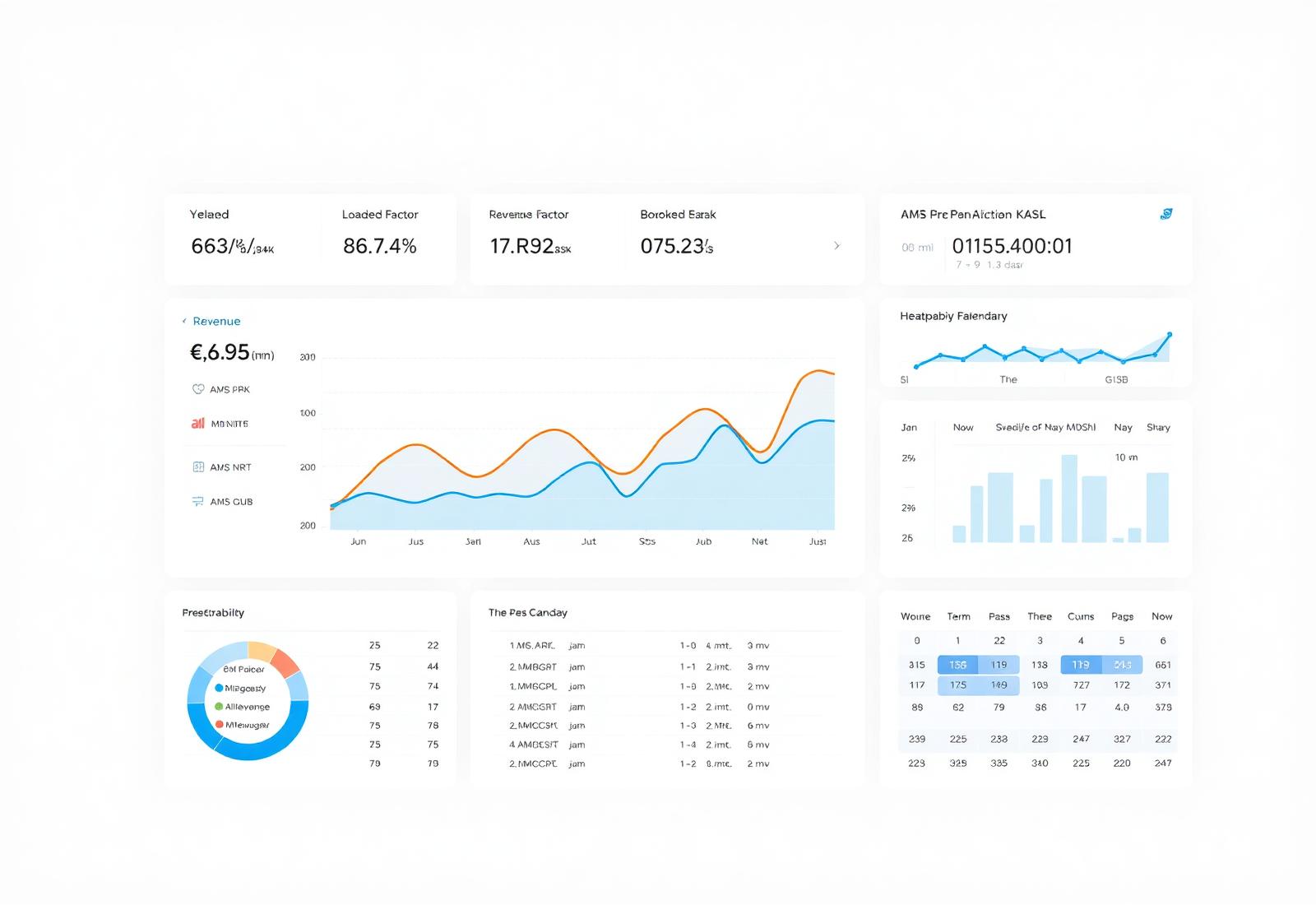The width and height of the screenshot is (1316, 905).
Task: Select the Shary tab in bar chart panel
Action: coord(1158,427)
